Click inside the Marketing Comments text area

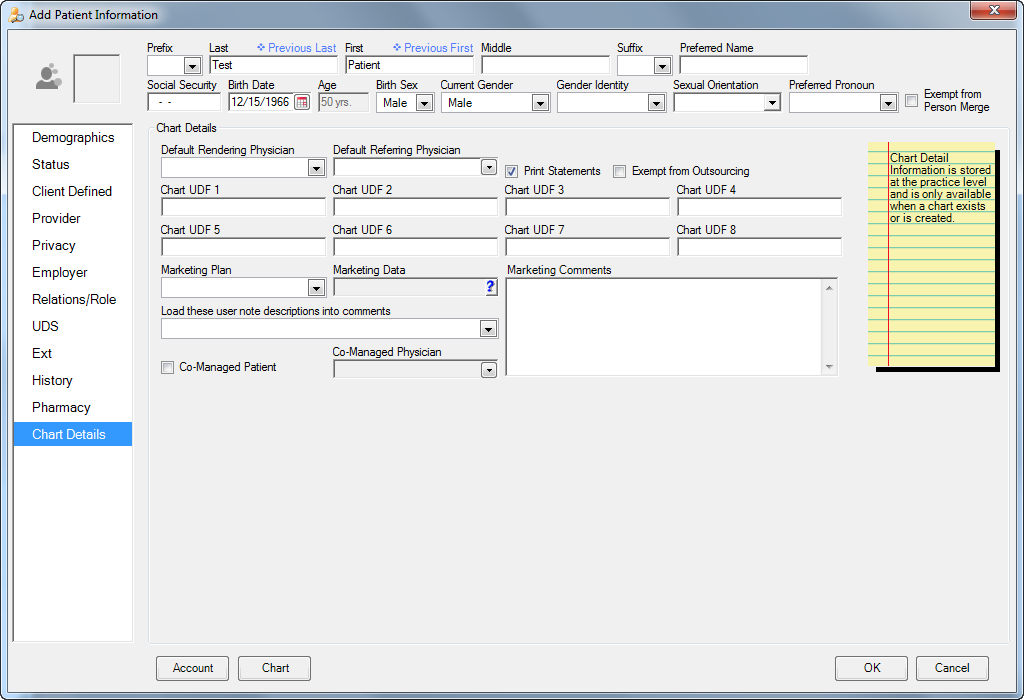pyautogui.click(x=664, y=327)
